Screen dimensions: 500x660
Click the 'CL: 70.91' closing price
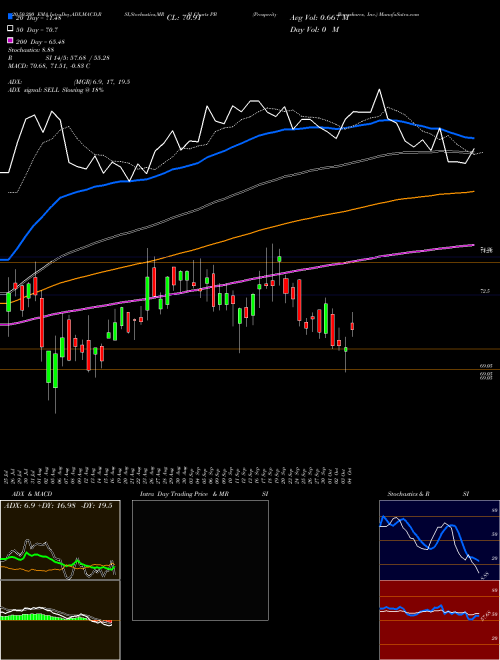pyautogui.click(x=184, y=18)
